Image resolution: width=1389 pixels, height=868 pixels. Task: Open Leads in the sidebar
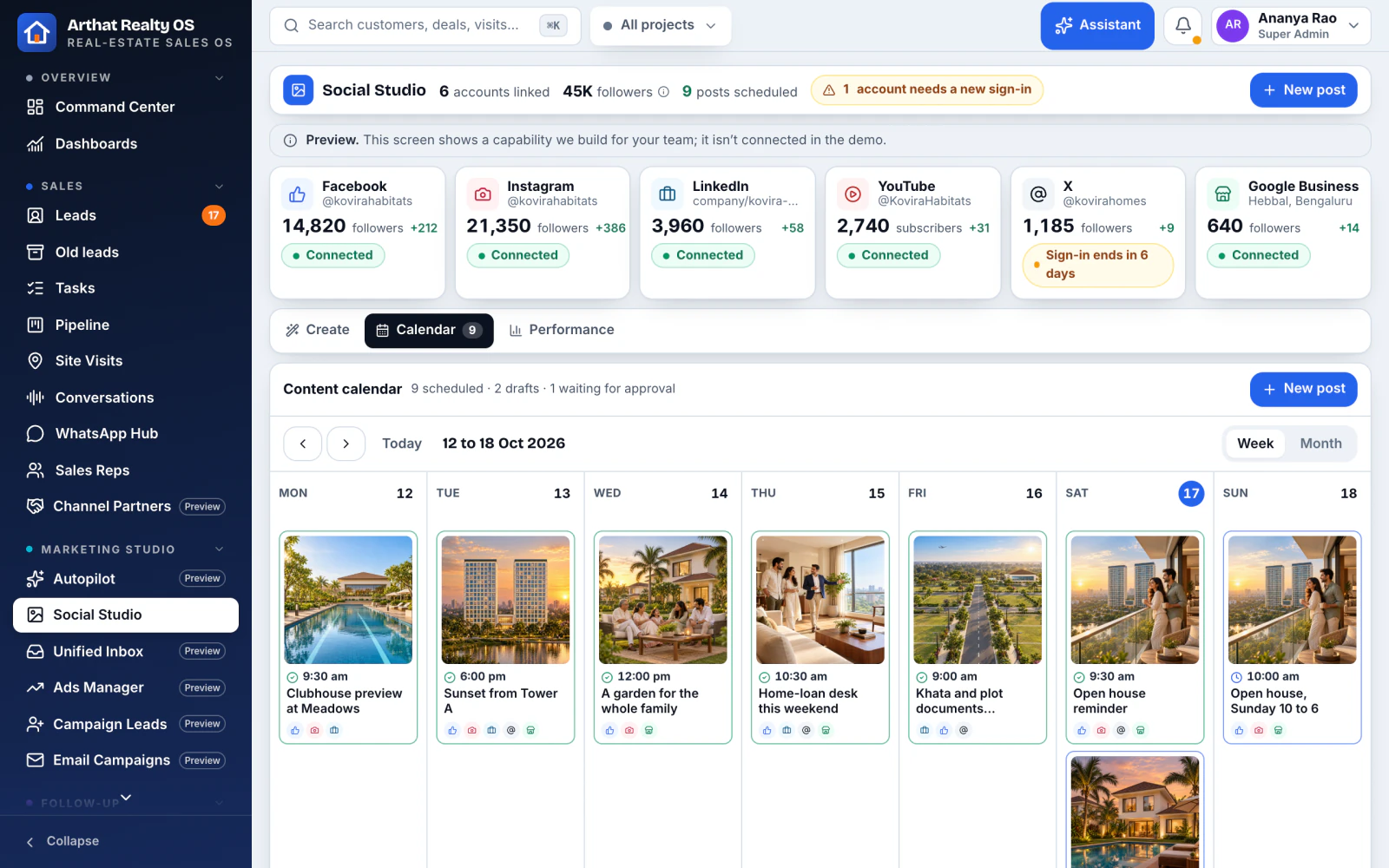coord(126,215)
